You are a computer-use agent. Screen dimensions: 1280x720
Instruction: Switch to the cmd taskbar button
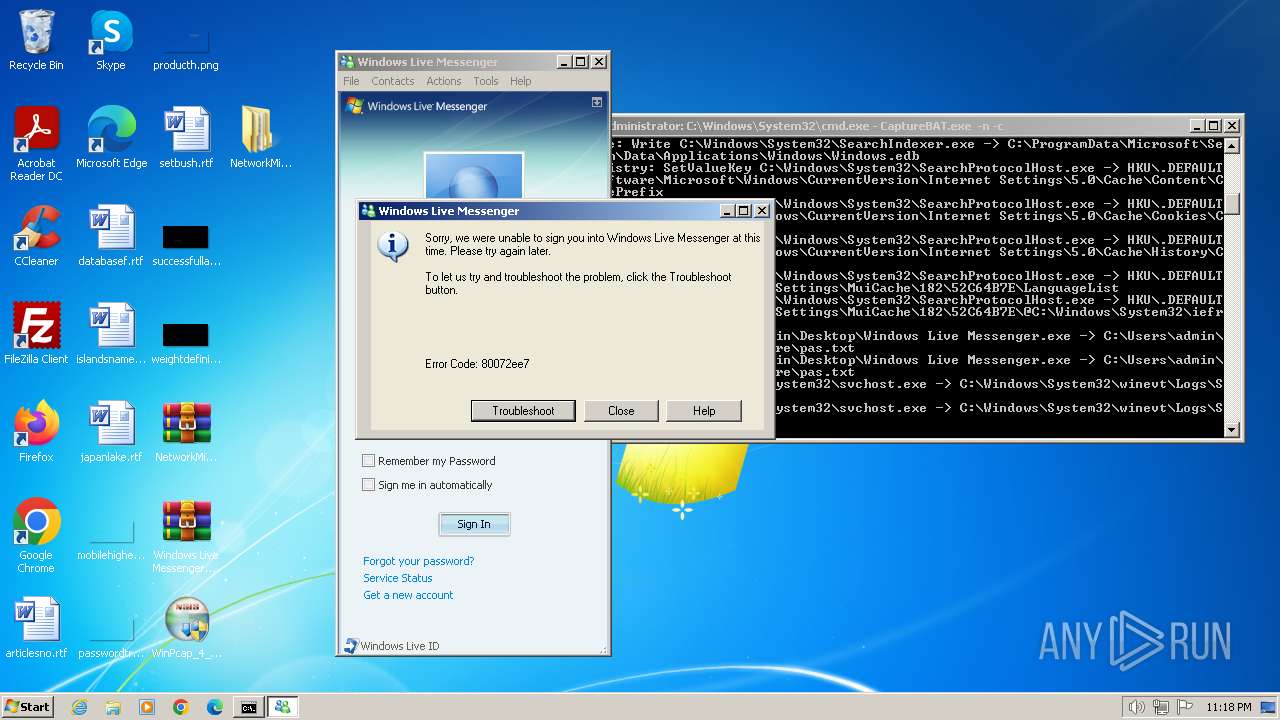pyautogui.click(x=248, y=707)
